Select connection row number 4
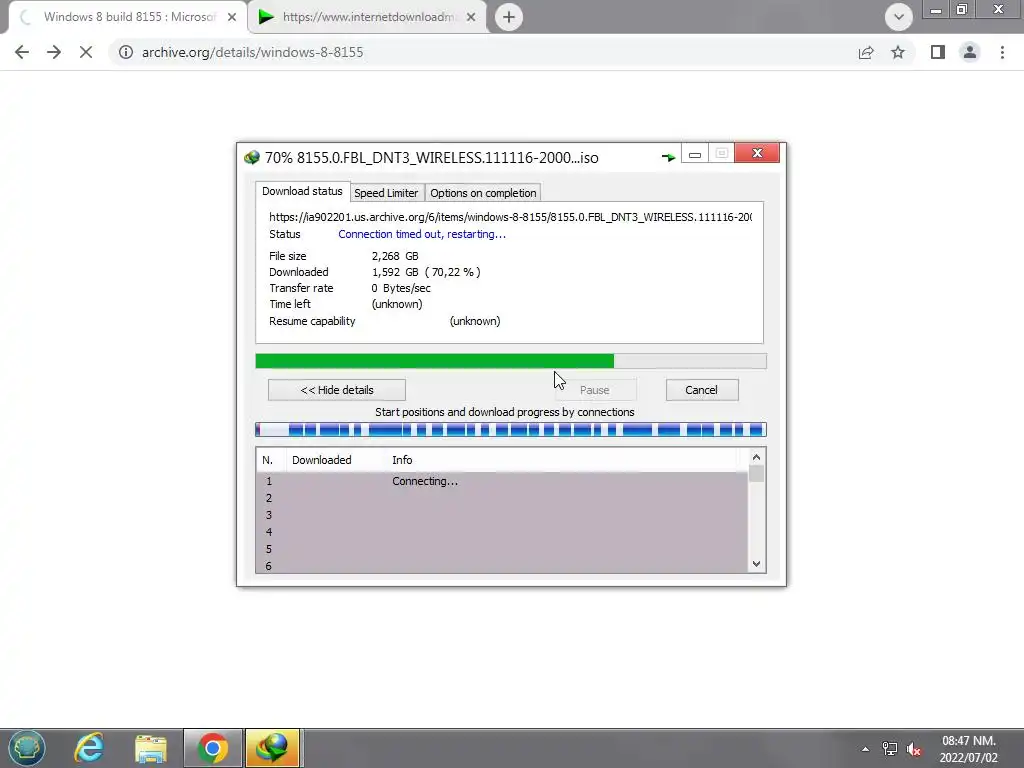1024x768 pixels. tap(502, 532)
